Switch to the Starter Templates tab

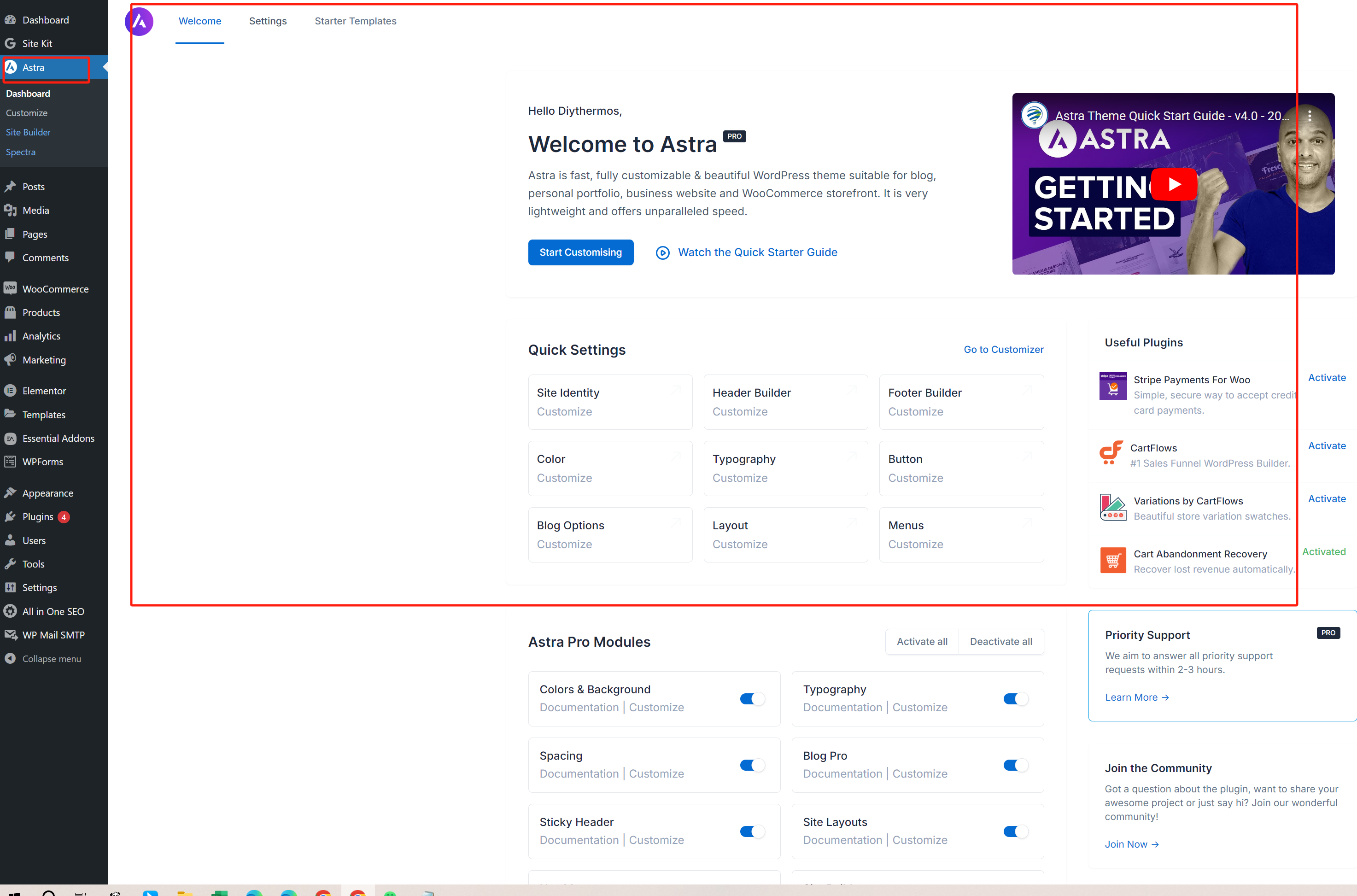(355, 21)
